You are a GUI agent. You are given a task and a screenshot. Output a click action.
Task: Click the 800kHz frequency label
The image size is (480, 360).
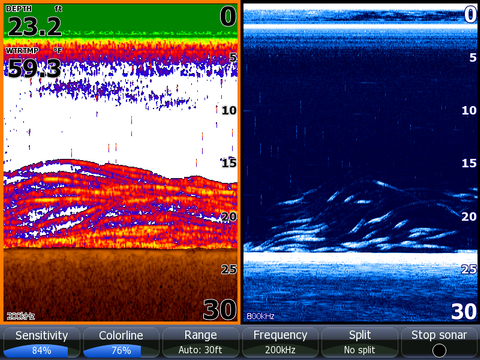point(260,316)
